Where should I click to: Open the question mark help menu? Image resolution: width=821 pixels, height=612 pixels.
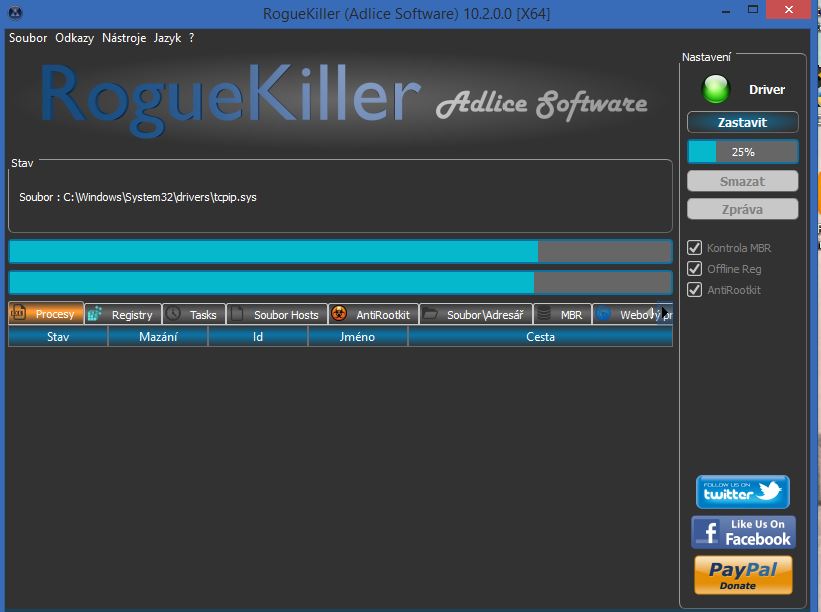(192, 38)
